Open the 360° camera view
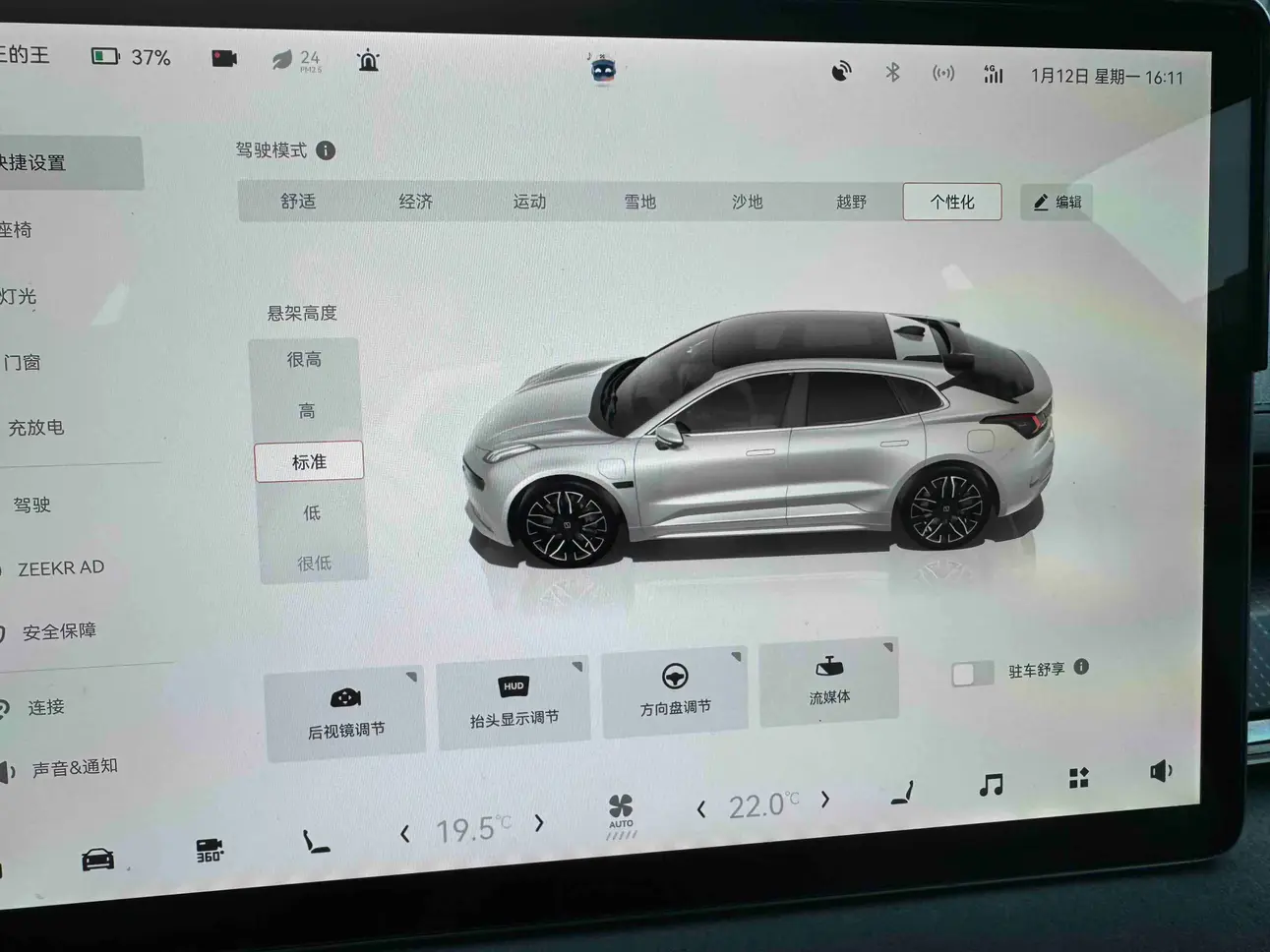 [x=209, y=851]
